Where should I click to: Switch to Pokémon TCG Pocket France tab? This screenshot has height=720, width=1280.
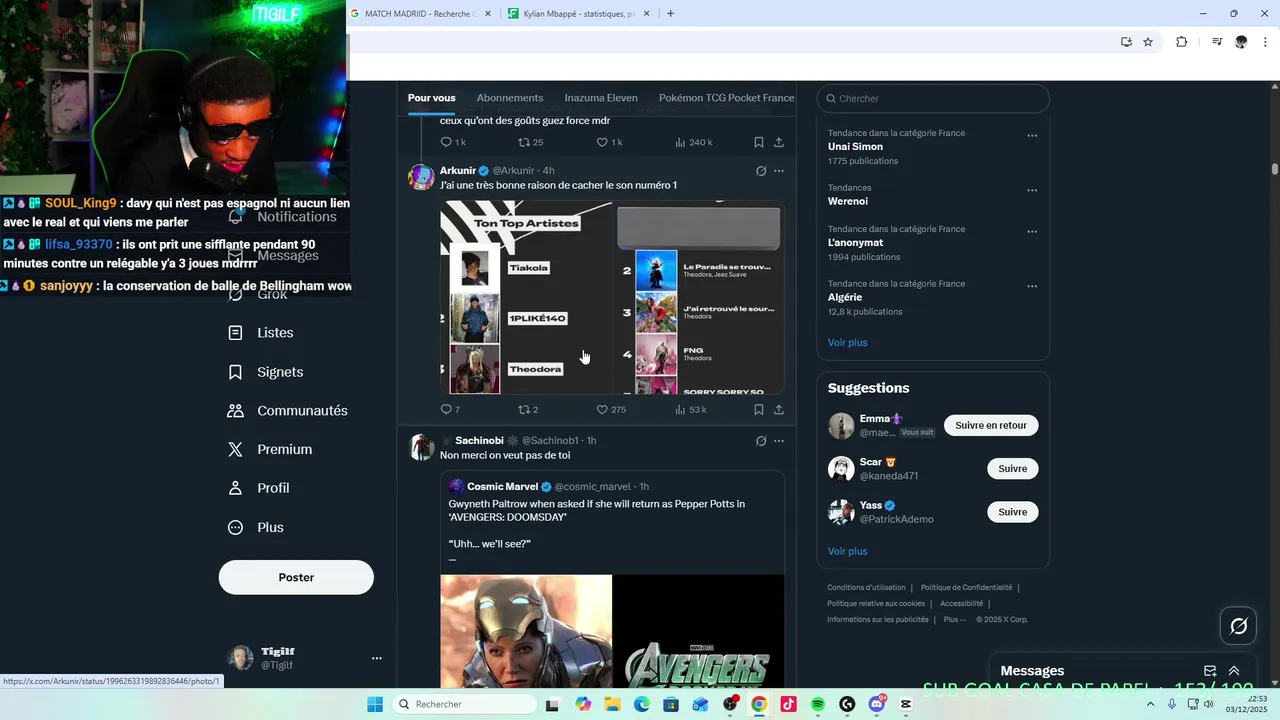[726, 98]
